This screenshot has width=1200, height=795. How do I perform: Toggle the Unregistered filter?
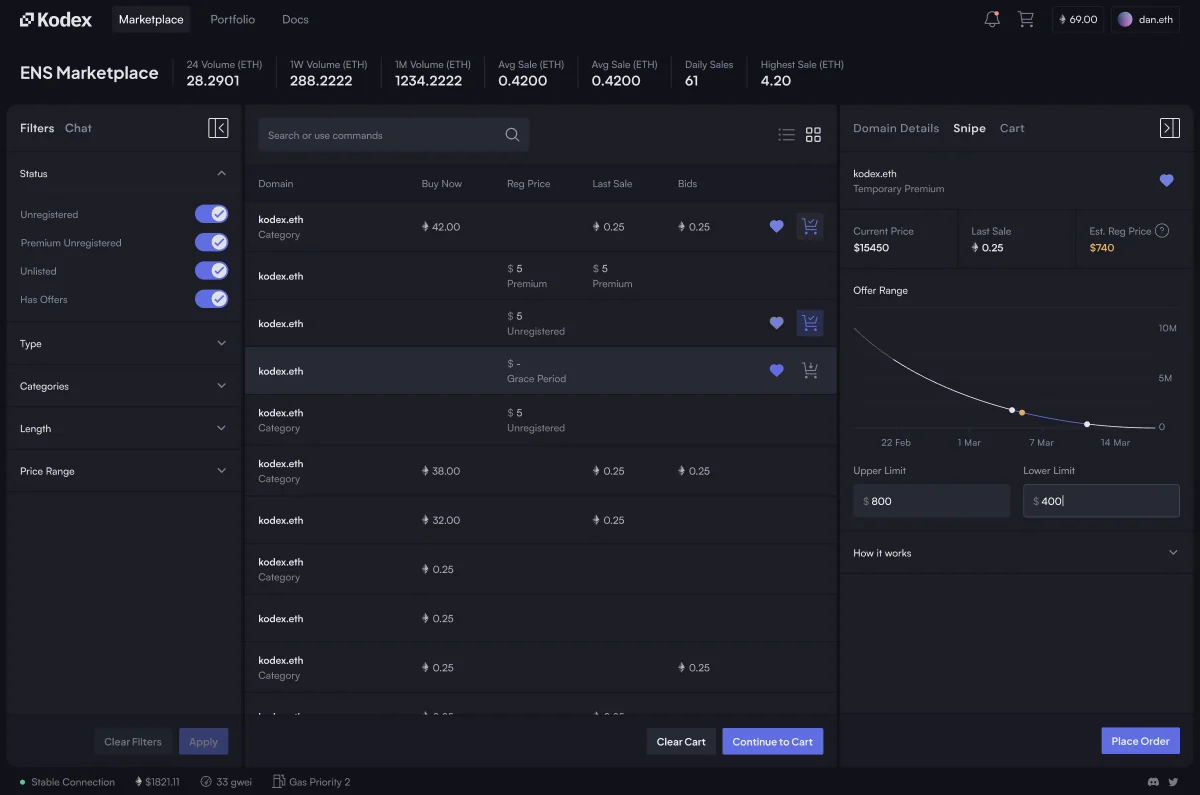(211, 214)
